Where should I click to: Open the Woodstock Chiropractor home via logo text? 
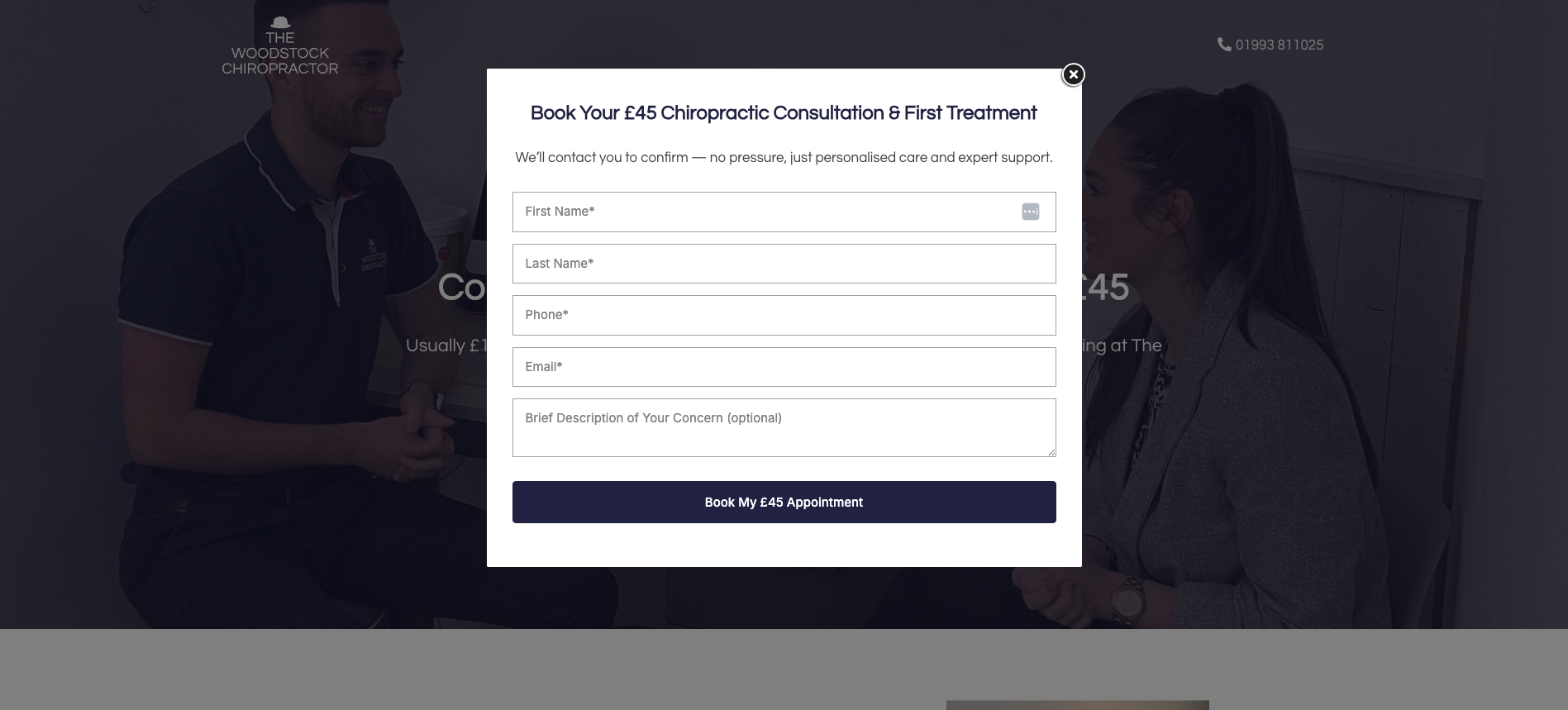(278, 52)
